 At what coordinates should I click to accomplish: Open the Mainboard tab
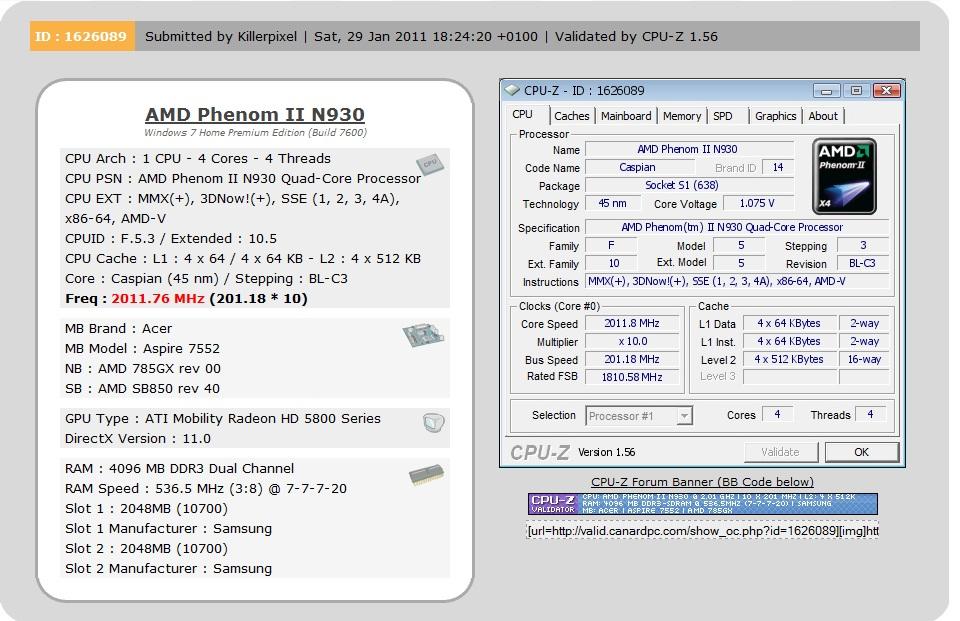click(626, 116)
